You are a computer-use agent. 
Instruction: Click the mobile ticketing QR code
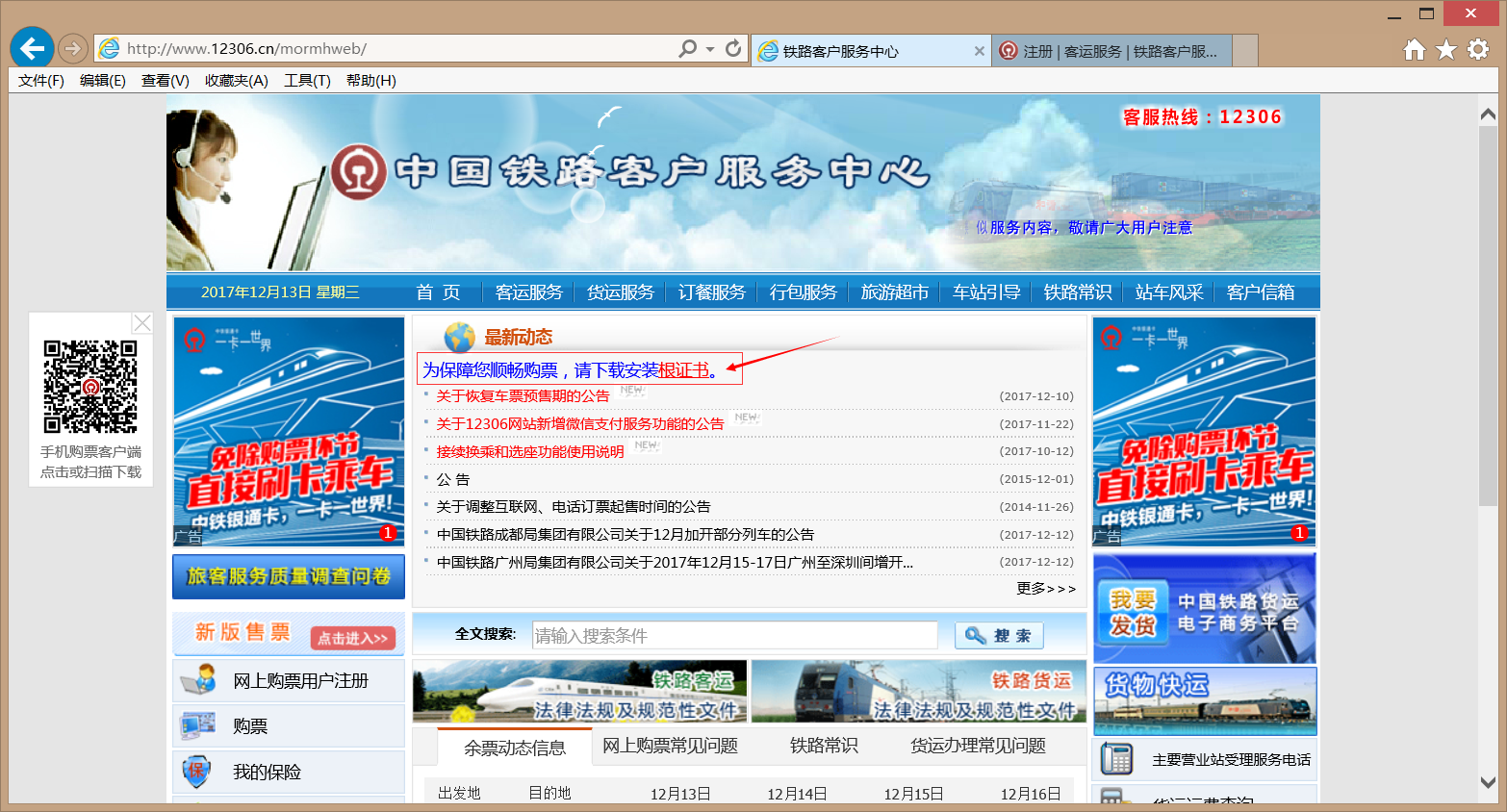[90, 386]
